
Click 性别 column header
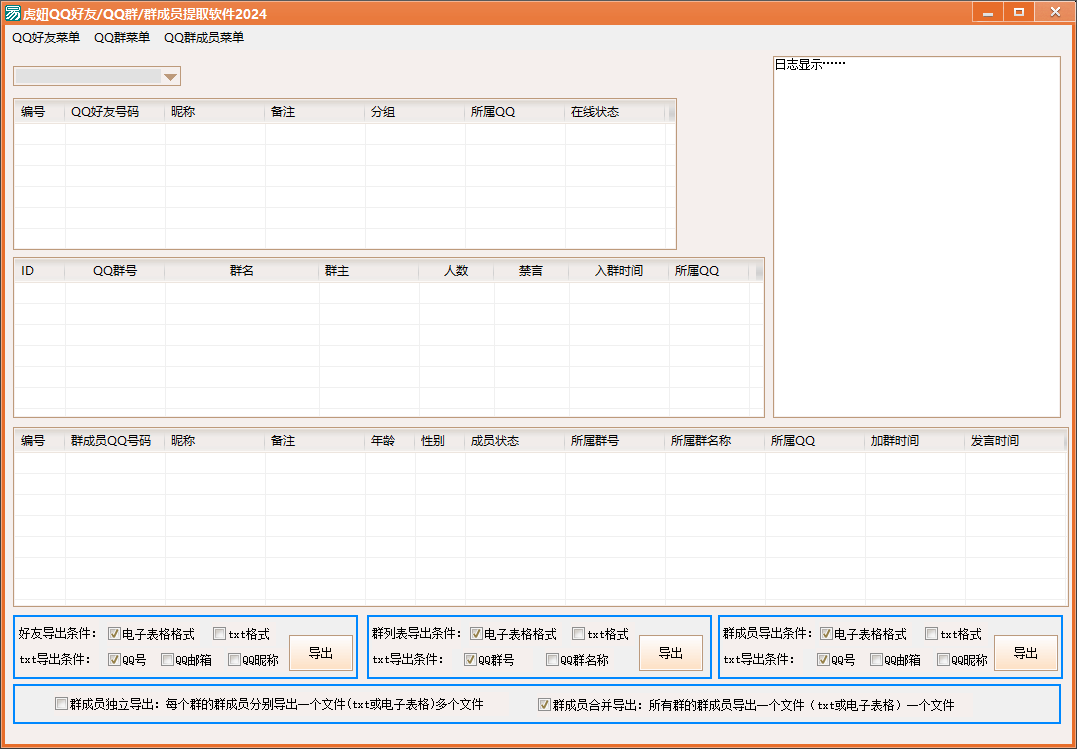440,441
